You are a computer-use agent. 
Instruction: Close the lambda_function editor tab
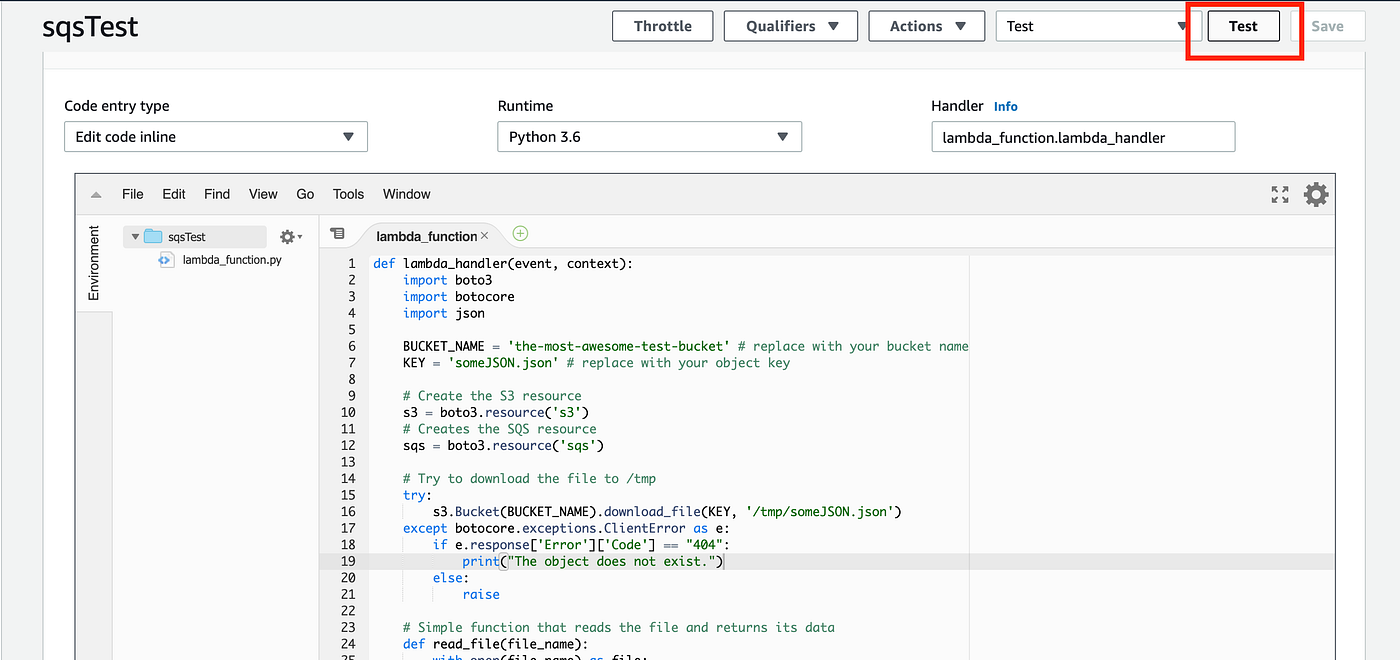pos(485,236)
